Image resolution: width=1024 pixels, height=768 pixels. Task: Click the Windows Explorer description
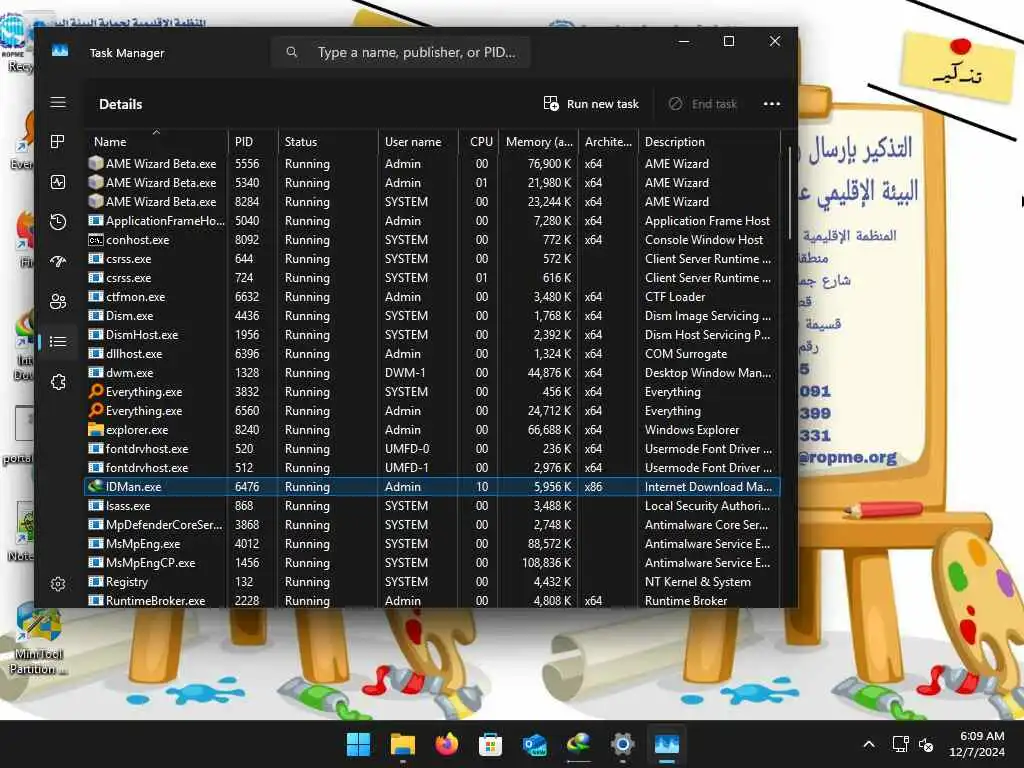692,430
